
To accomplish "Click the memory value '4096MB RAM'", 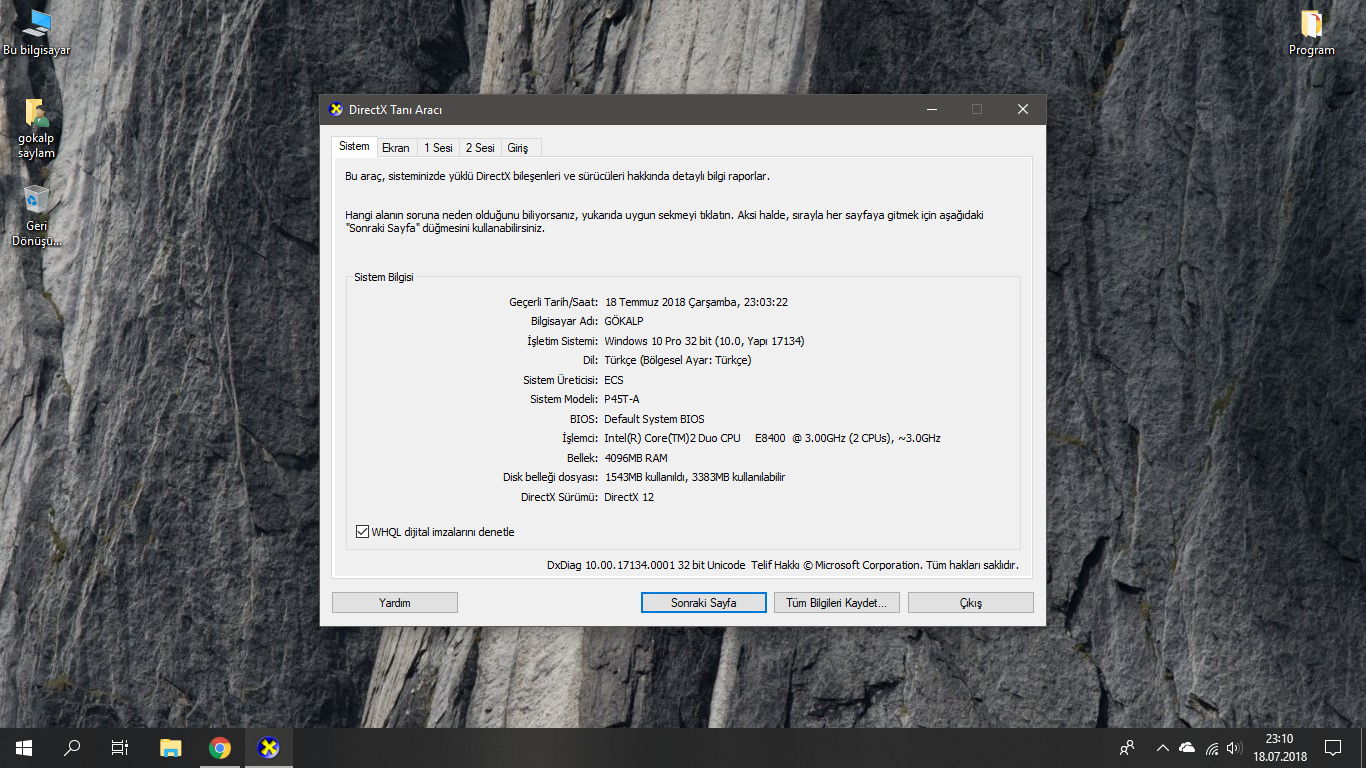I will 636,458.
